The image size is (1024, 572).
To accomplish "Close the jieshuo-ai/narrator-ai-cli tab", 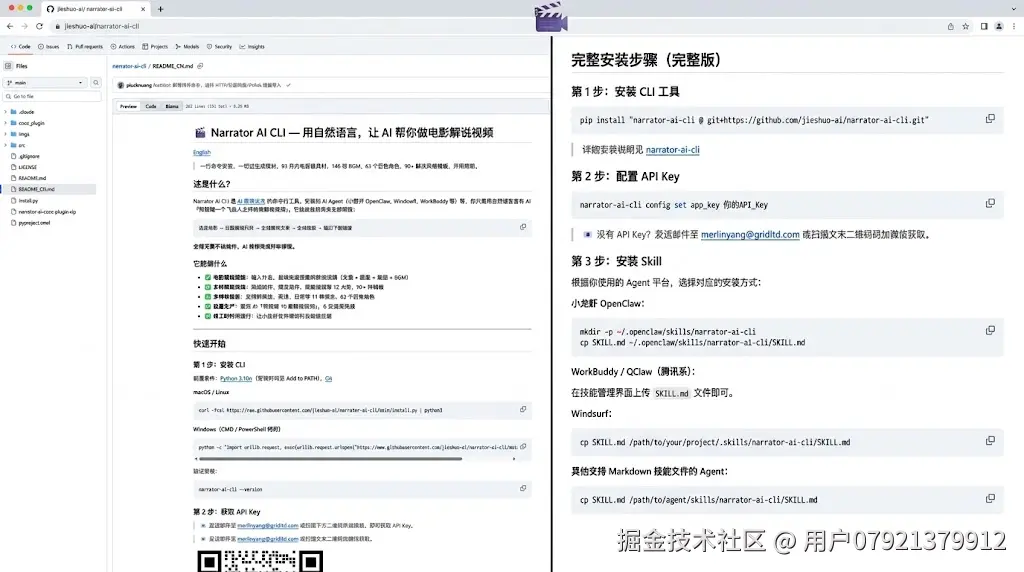I will pyautogui.click(x=143, y=9).
